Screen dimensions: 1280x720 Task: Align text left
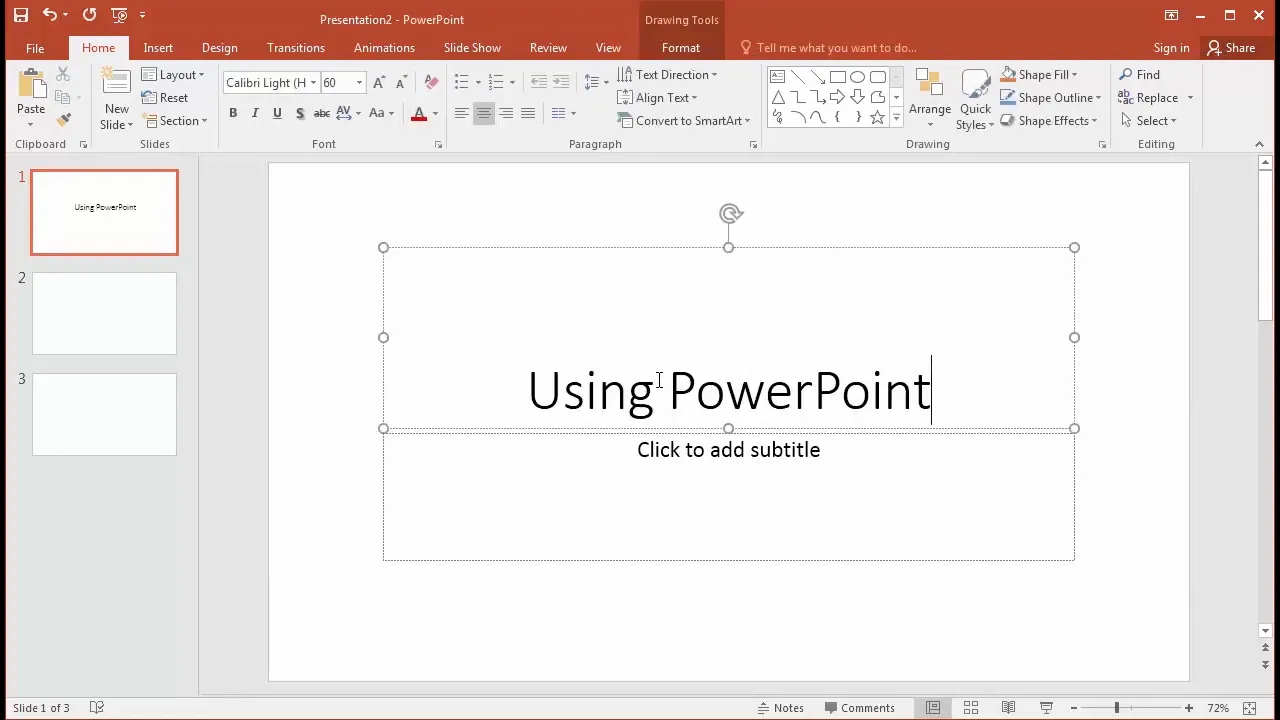point(461,113)
